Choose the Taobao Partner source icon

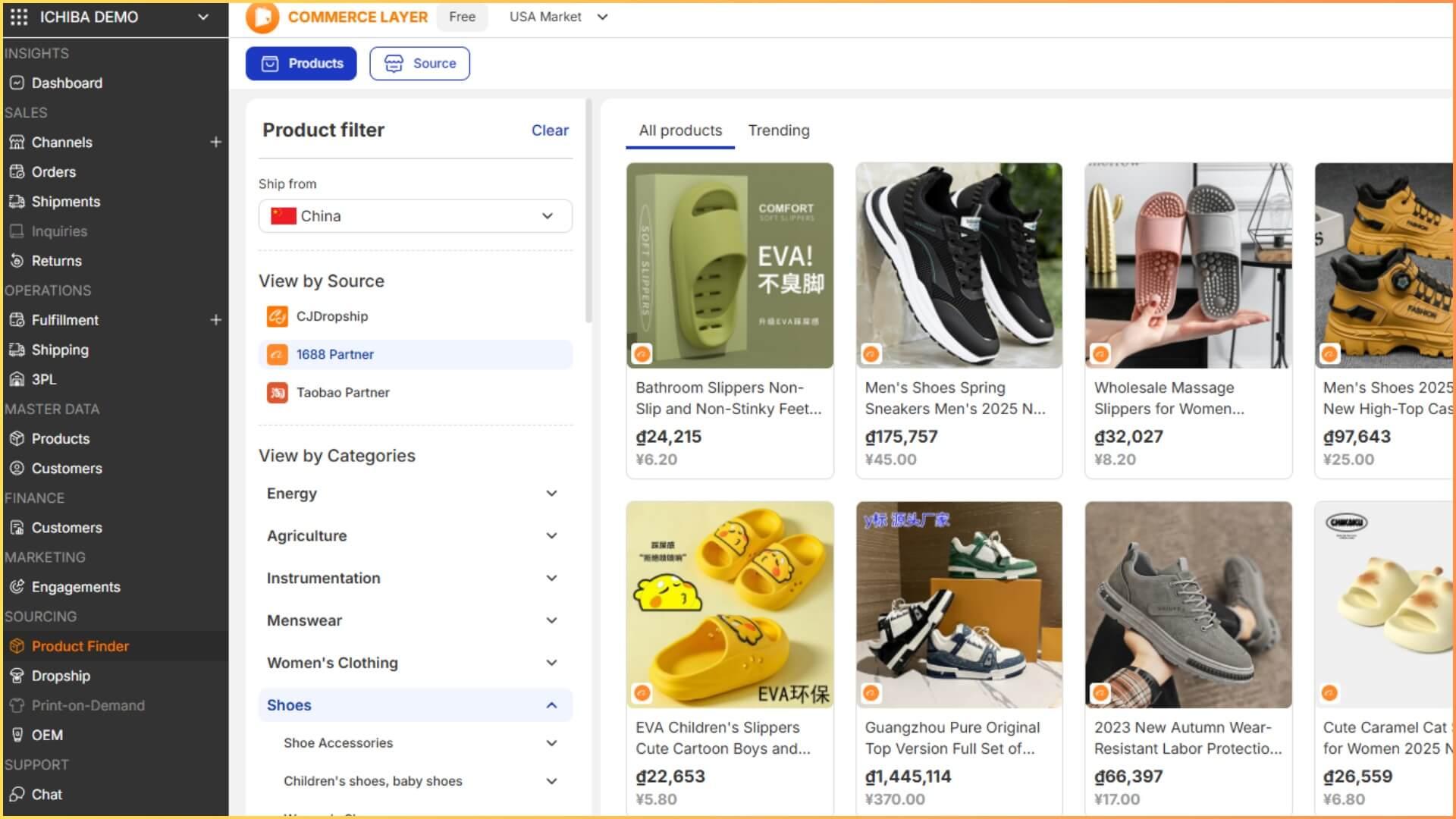277,392
